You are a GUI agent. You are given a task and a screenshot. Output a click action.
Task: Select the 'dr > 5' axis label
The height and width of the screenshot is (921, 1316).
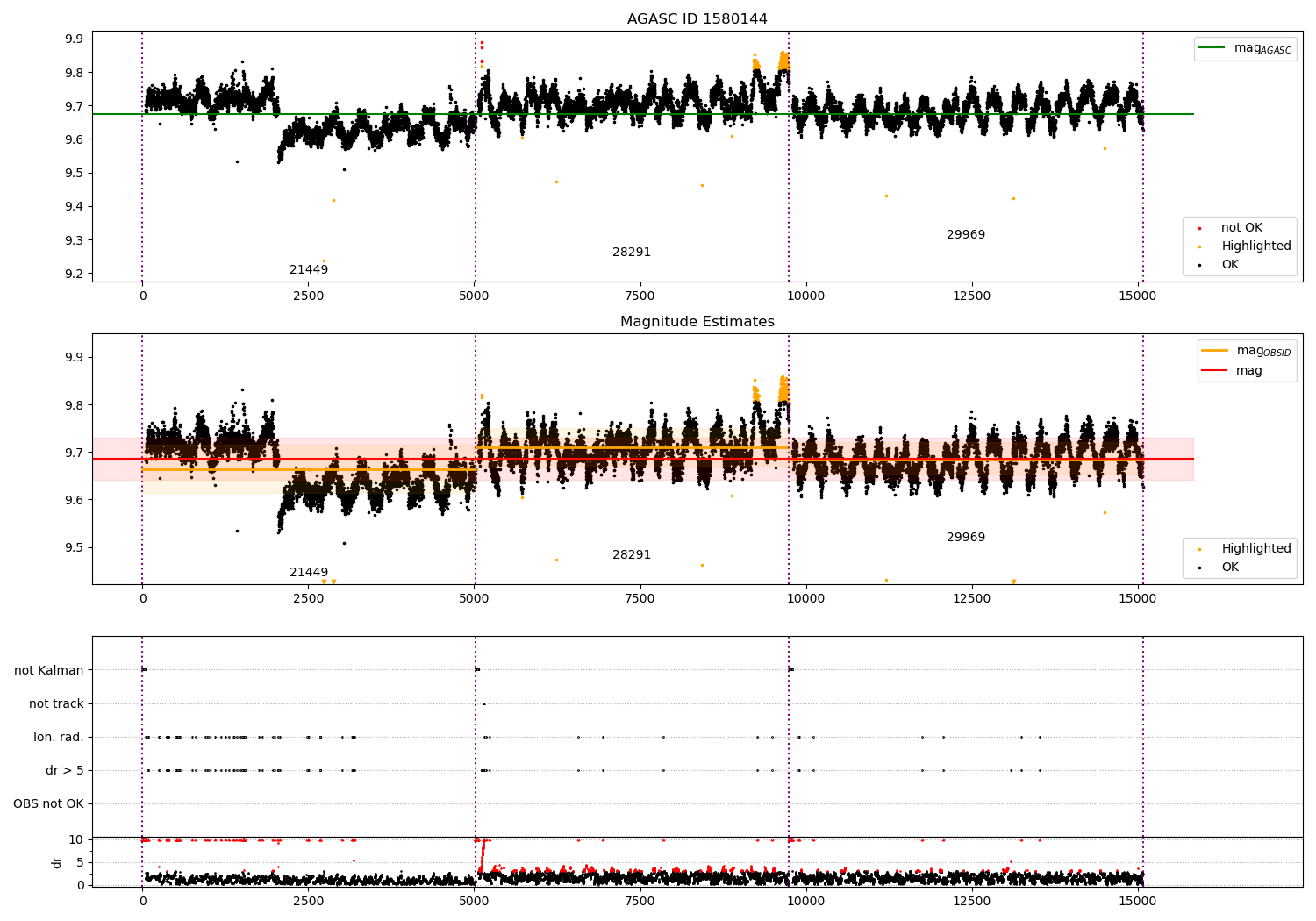pos(65,770)
